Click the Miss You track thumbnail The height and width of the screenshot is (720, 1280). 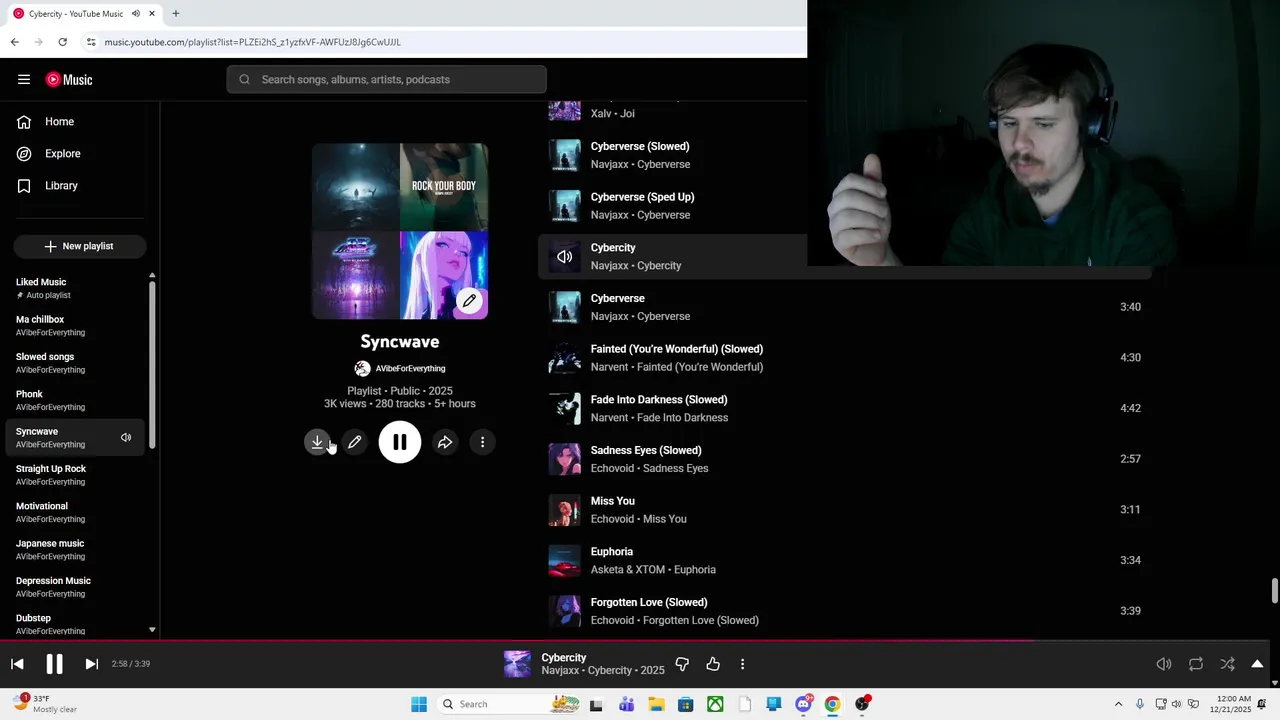click(x=565, y=510)
